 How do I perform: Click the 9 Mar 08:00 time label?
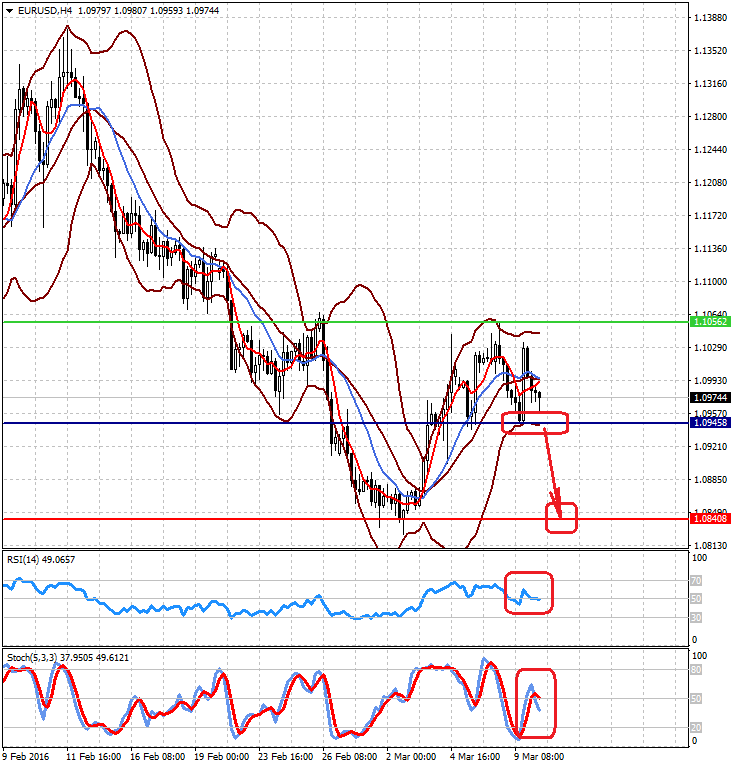[539, 757]
